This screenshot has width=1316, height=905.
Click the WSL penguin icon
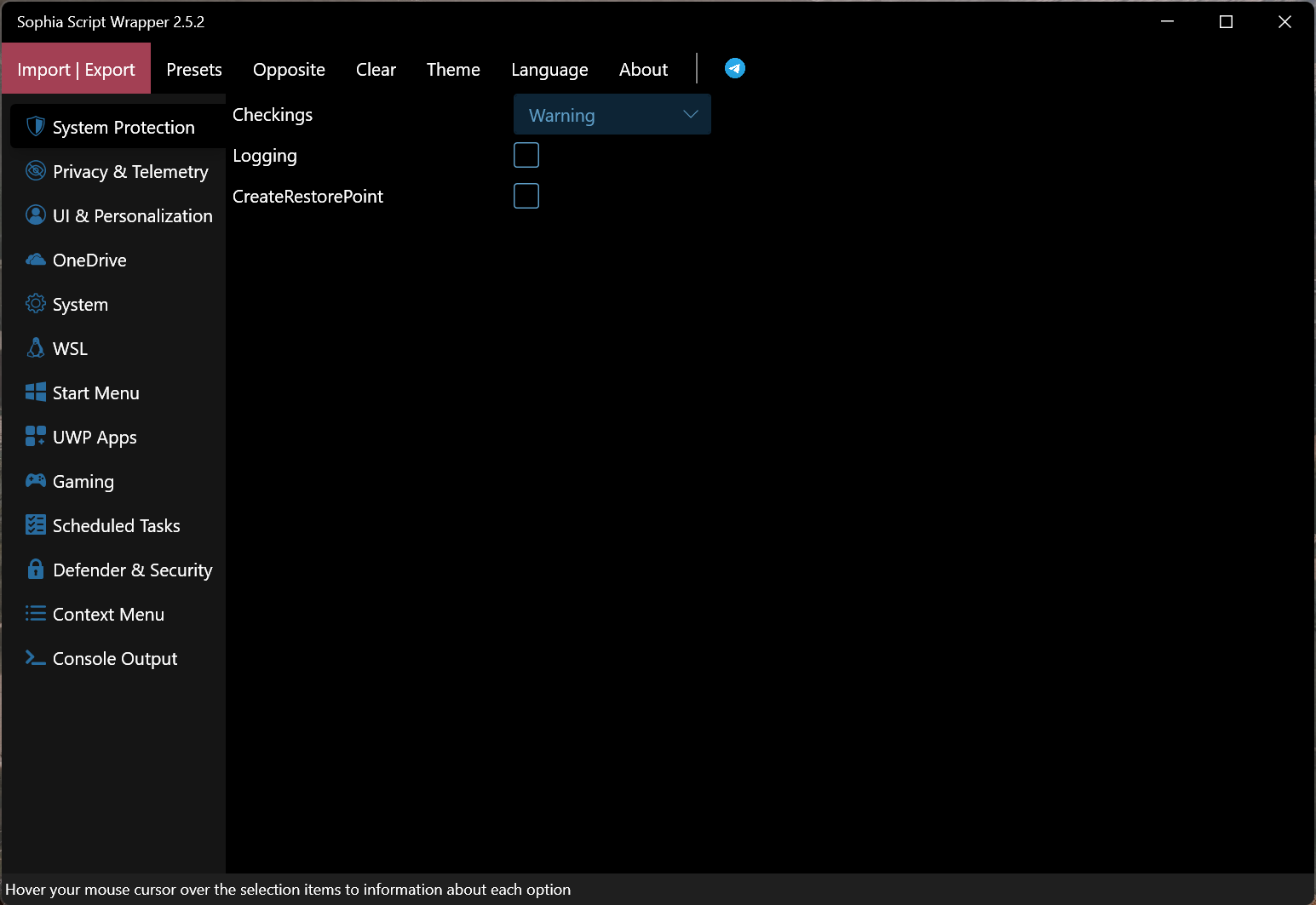[35, 348]
